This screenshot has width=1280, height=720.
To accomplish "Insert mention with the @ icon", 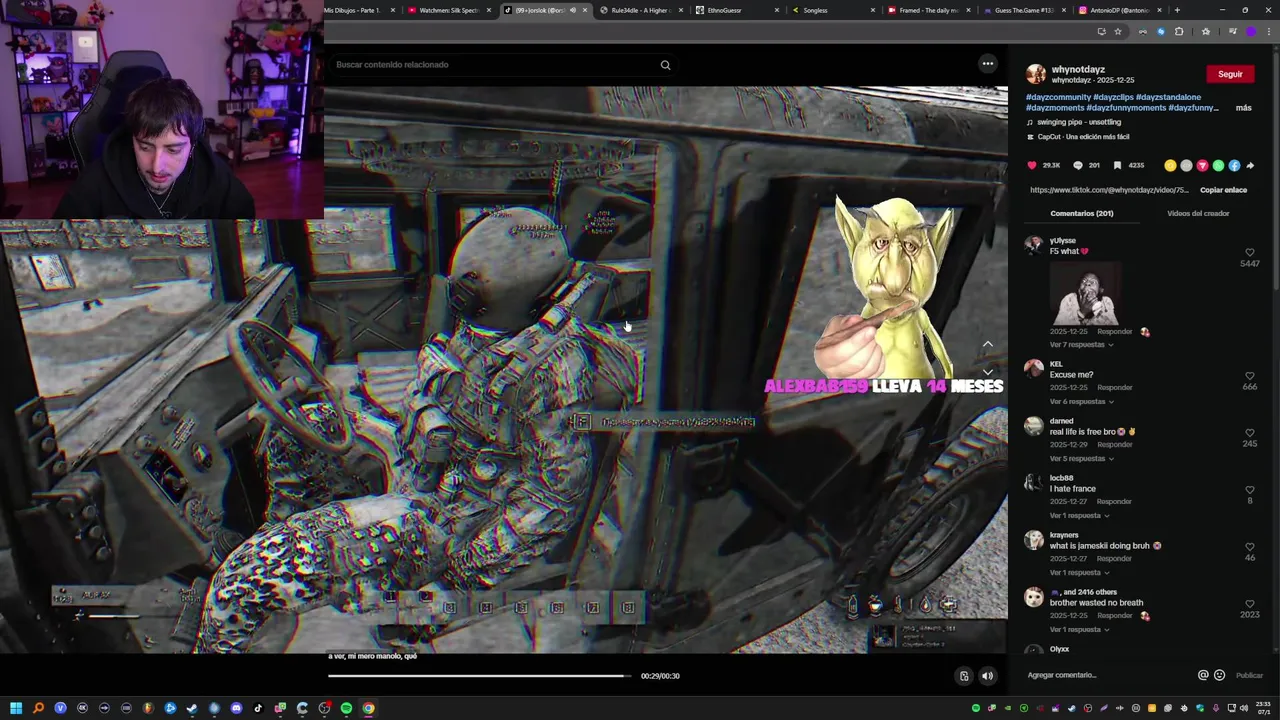I will (x=1203, y=675).
